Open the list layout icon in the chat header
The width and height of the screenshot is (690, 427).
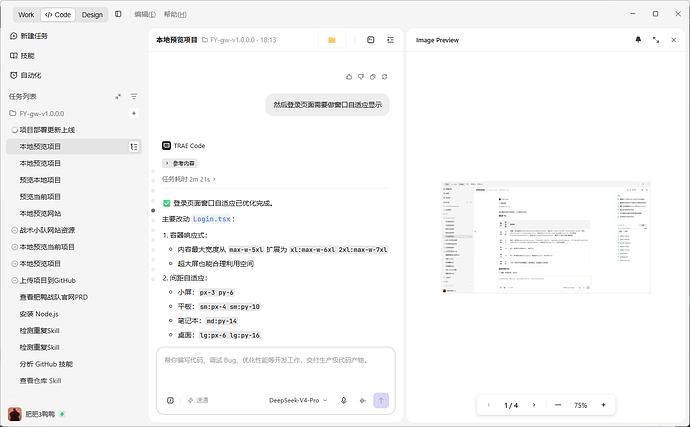click(390, 40)
